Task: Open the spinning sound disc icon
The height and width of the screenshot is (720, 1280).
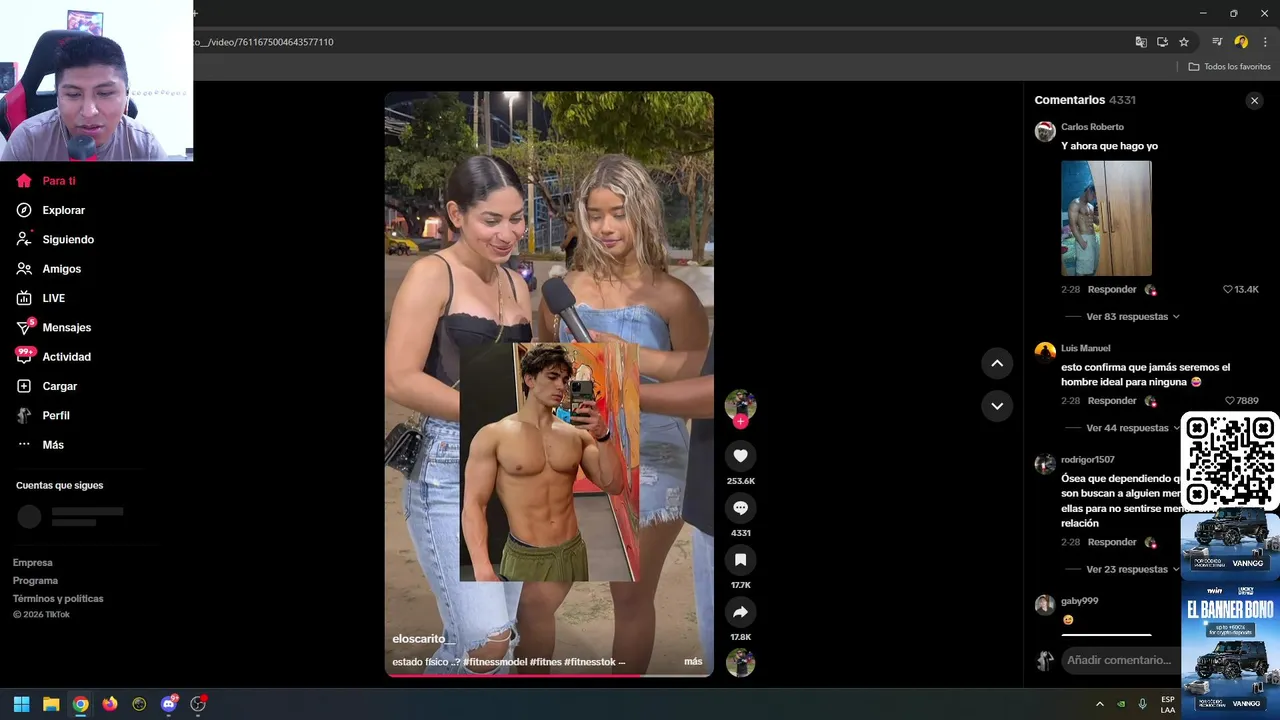Action: 740,663
